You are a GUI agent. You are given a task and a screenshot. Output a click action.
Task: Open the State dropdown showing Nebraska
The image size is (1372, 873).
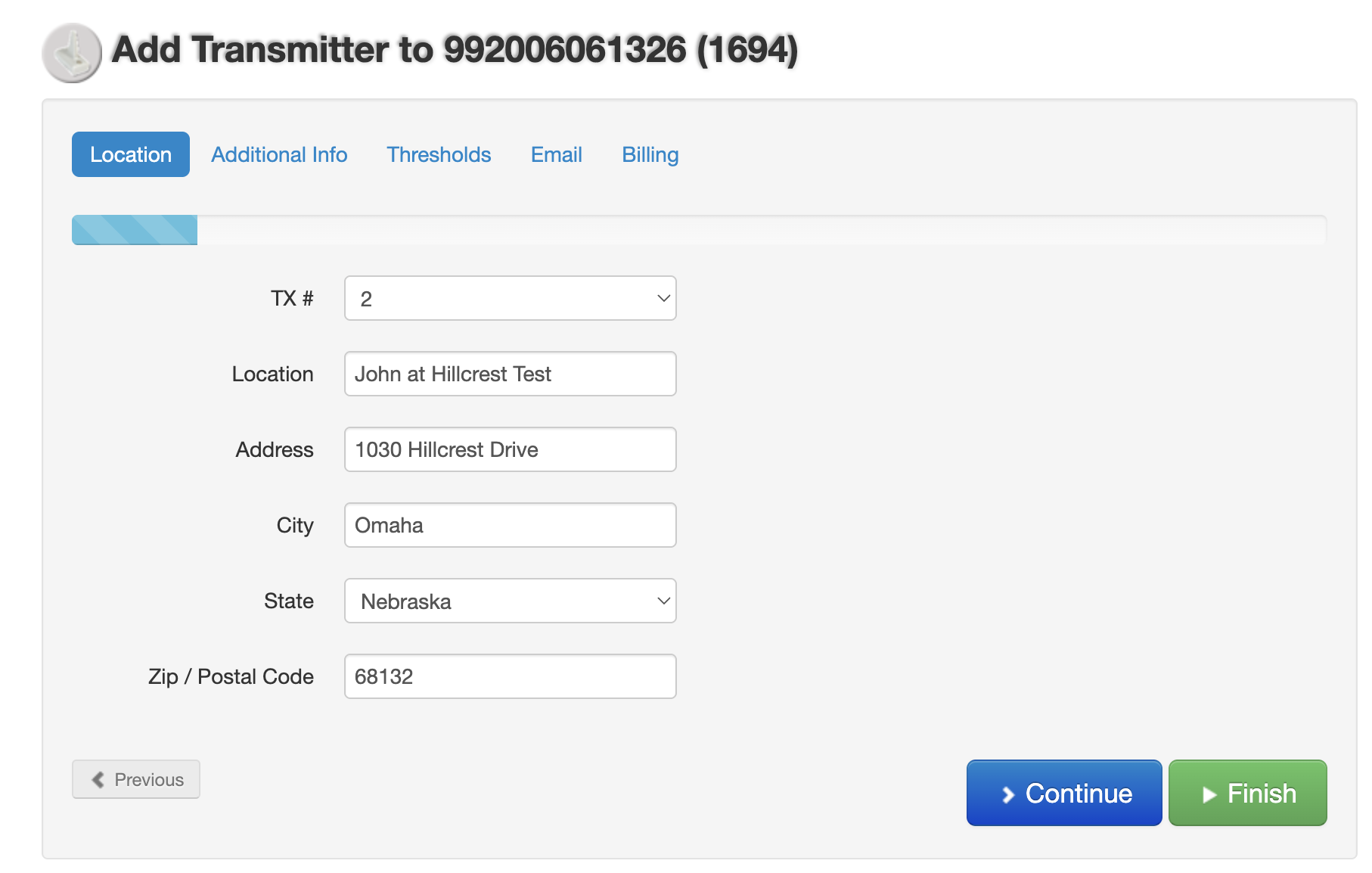click(x=510, y=601)
